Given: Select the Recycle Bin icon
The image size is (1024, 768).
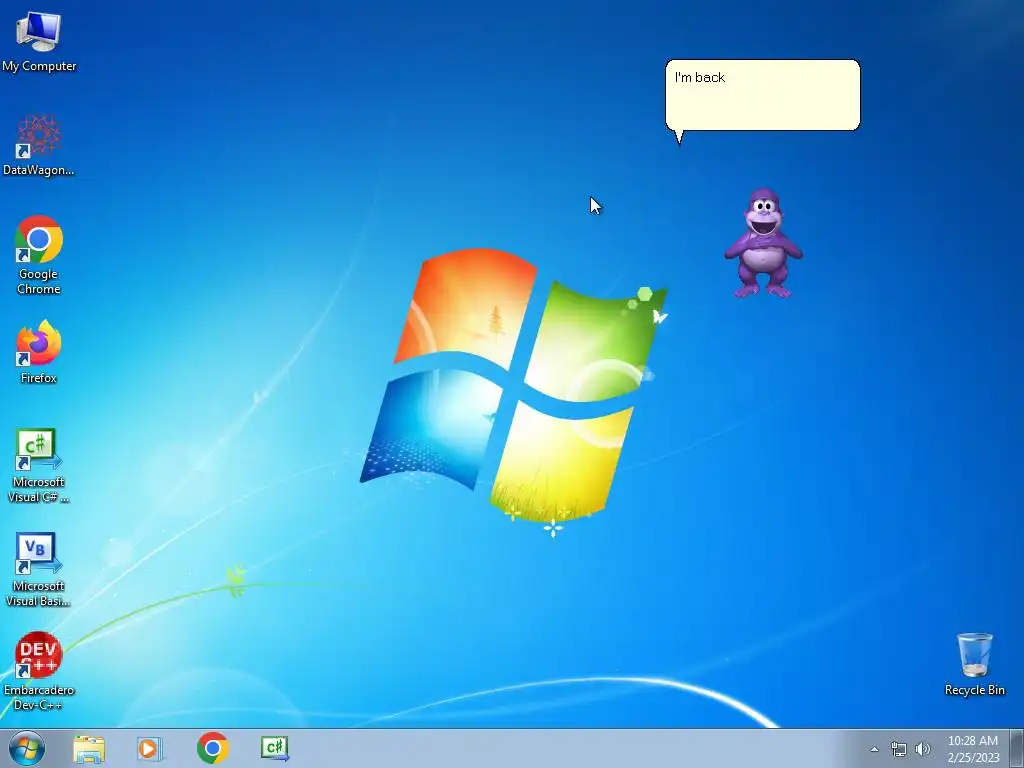Looking at the screenshot, I should point(974,664).
